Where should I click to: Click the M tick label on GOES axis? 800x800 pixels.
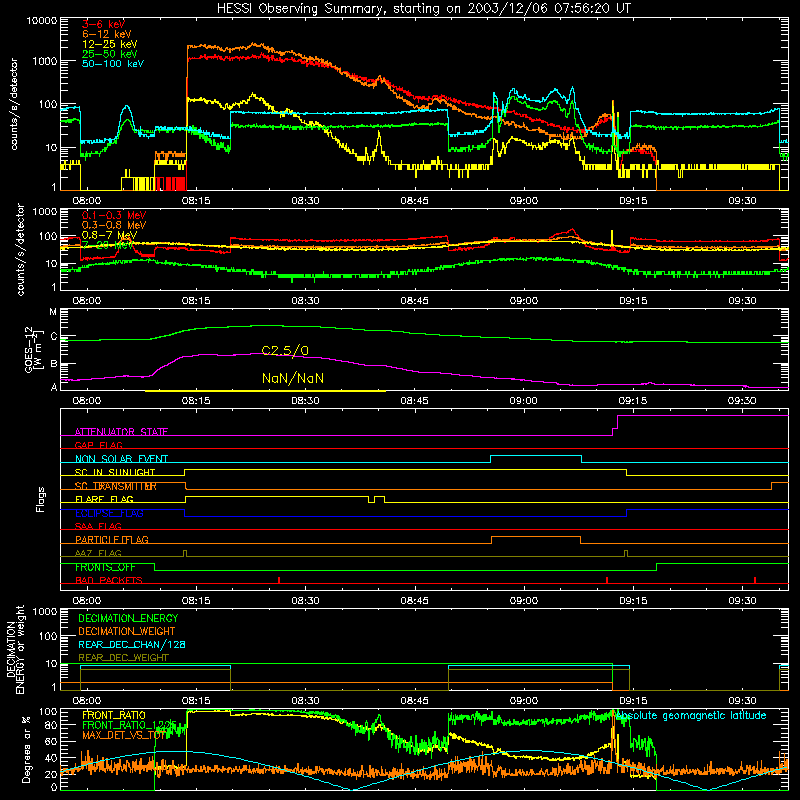53,312
